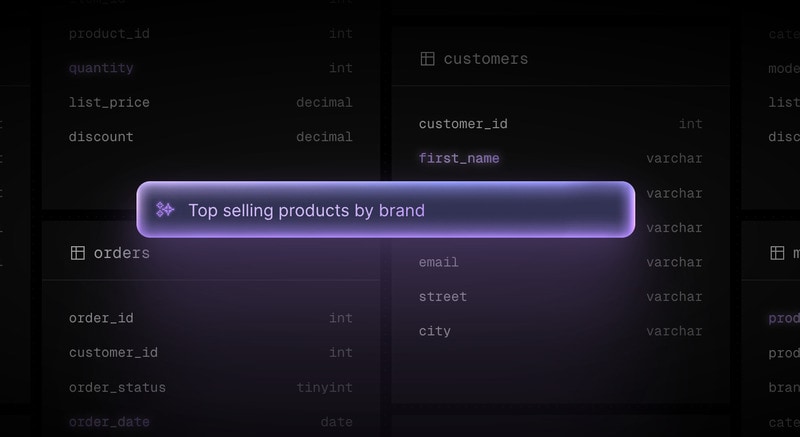Click the customers table grid icon
800x437 pixels.
427,59
